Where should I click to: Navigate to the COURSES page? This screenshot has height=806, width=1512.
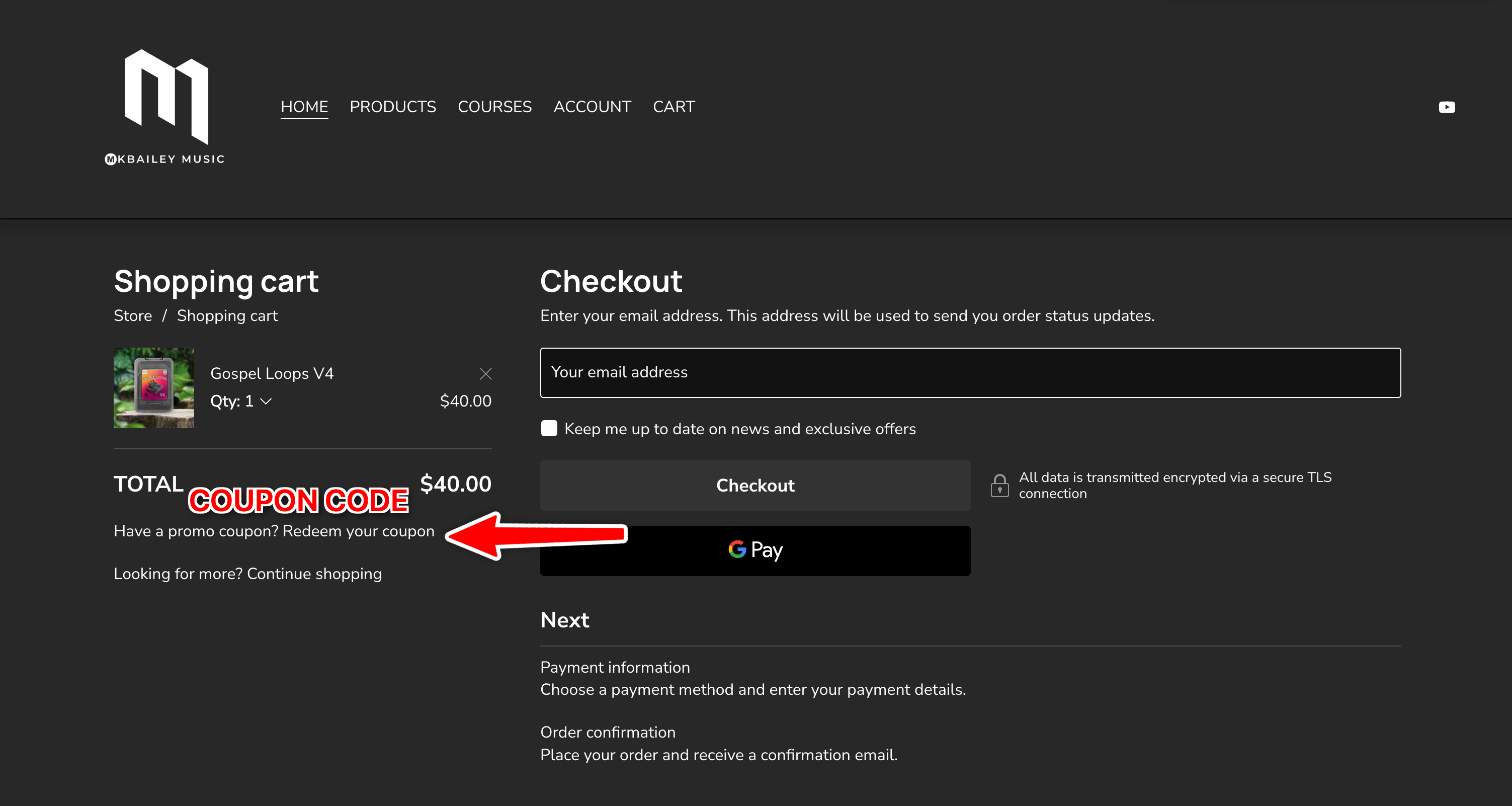[x=494, y=107]
